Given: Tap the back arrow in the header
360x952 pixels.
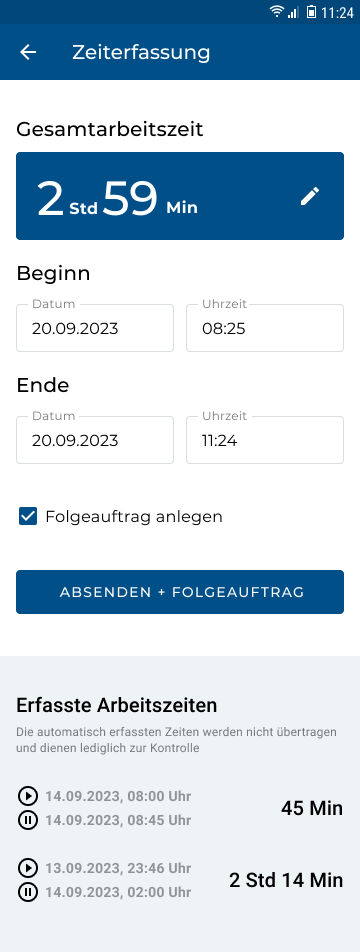Looking at the screenshot, I should (28, 52).
